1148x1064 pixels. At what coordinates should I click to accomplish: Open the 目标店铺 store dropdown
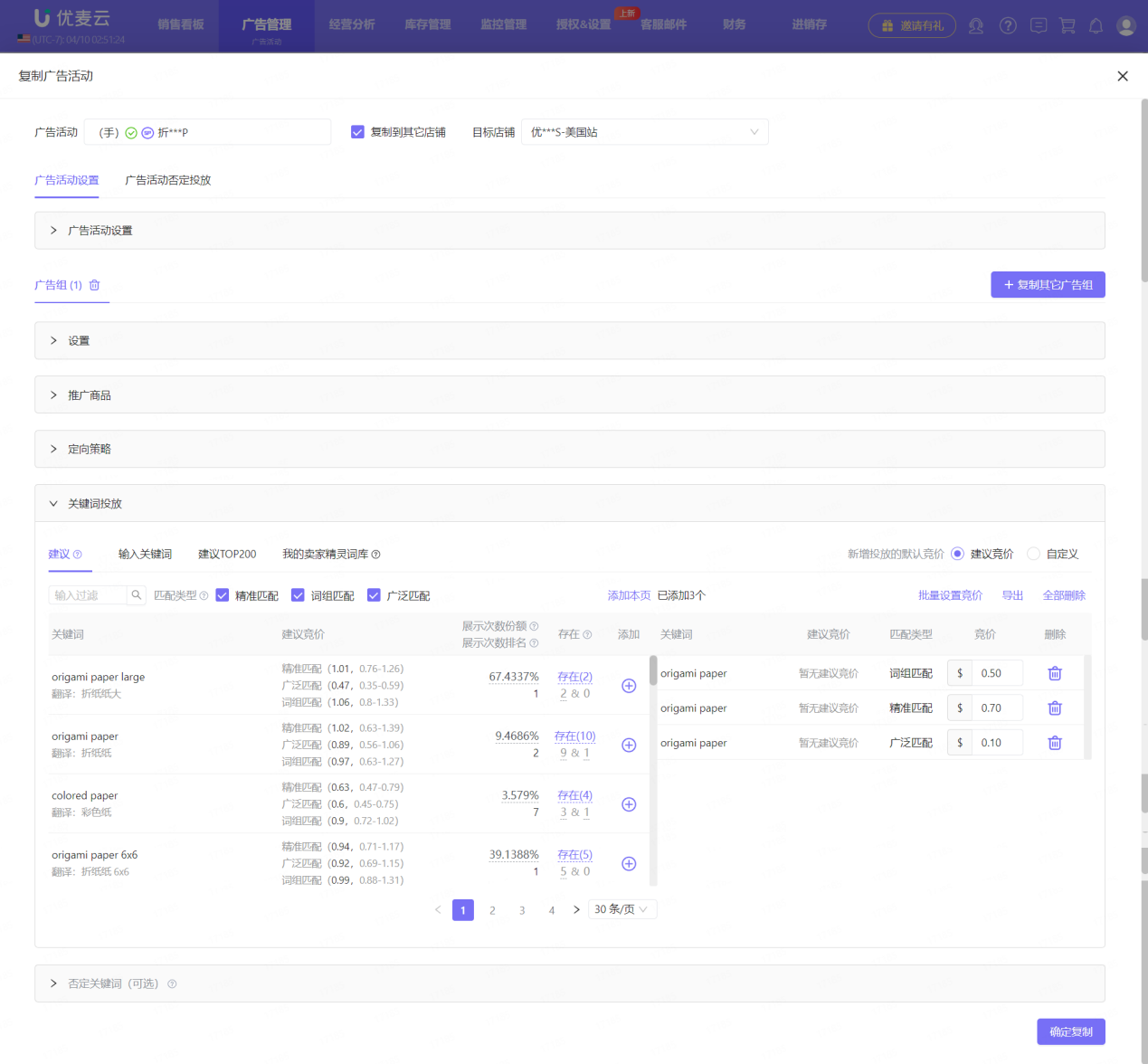click(644, 132)
